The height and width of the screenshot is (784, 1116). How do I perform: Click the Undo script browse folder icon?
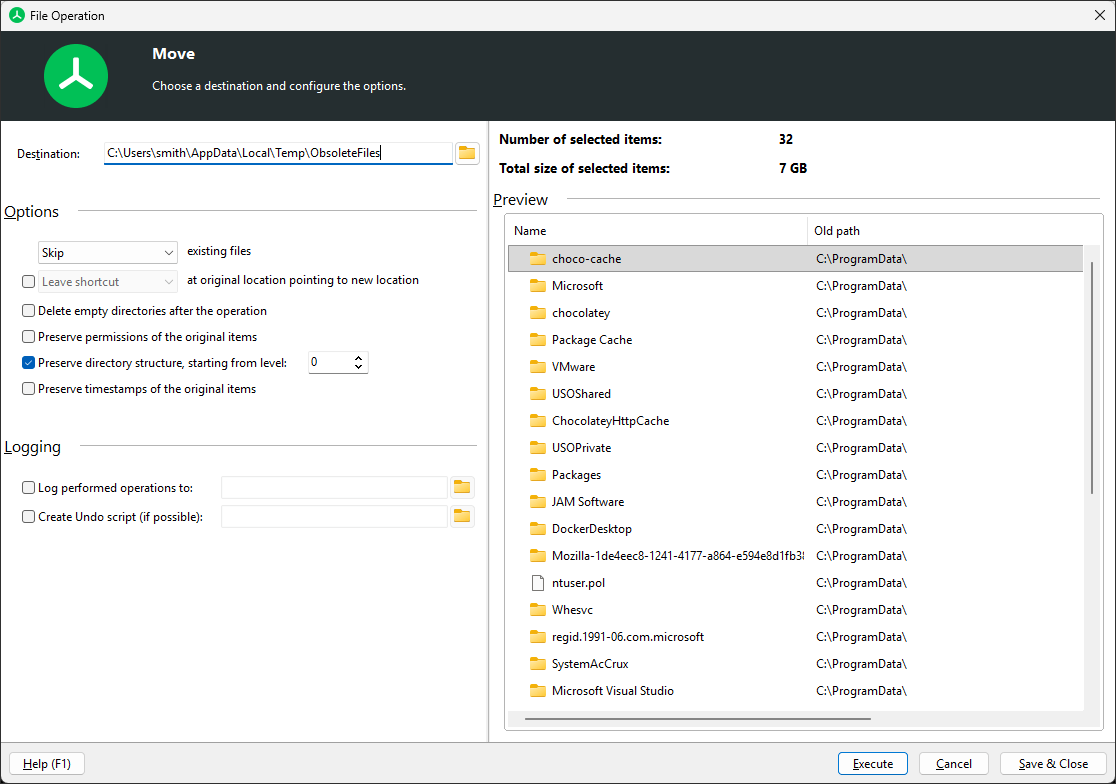pyautogui.click(x=461, y=516)
